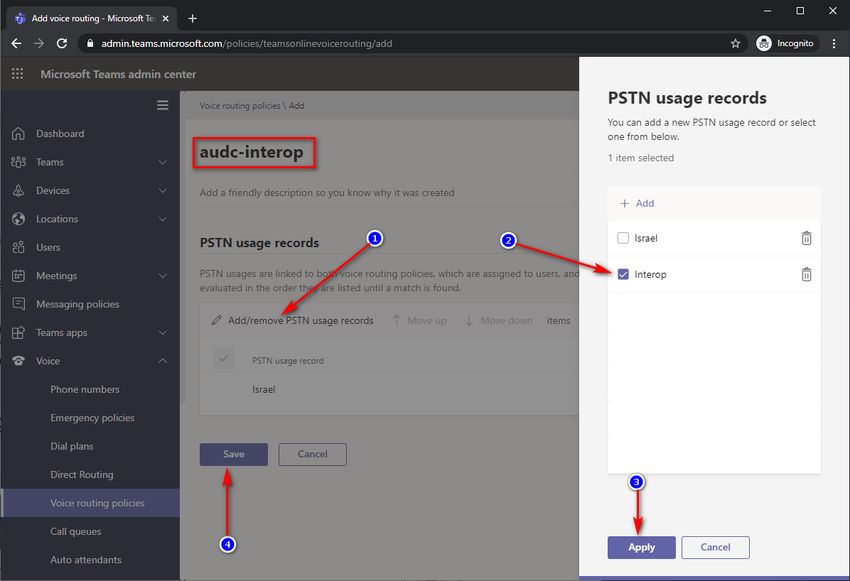Click the Dashboard home icon
The height and width of the screenshot is (581, 850).
[x=18, y=133]
